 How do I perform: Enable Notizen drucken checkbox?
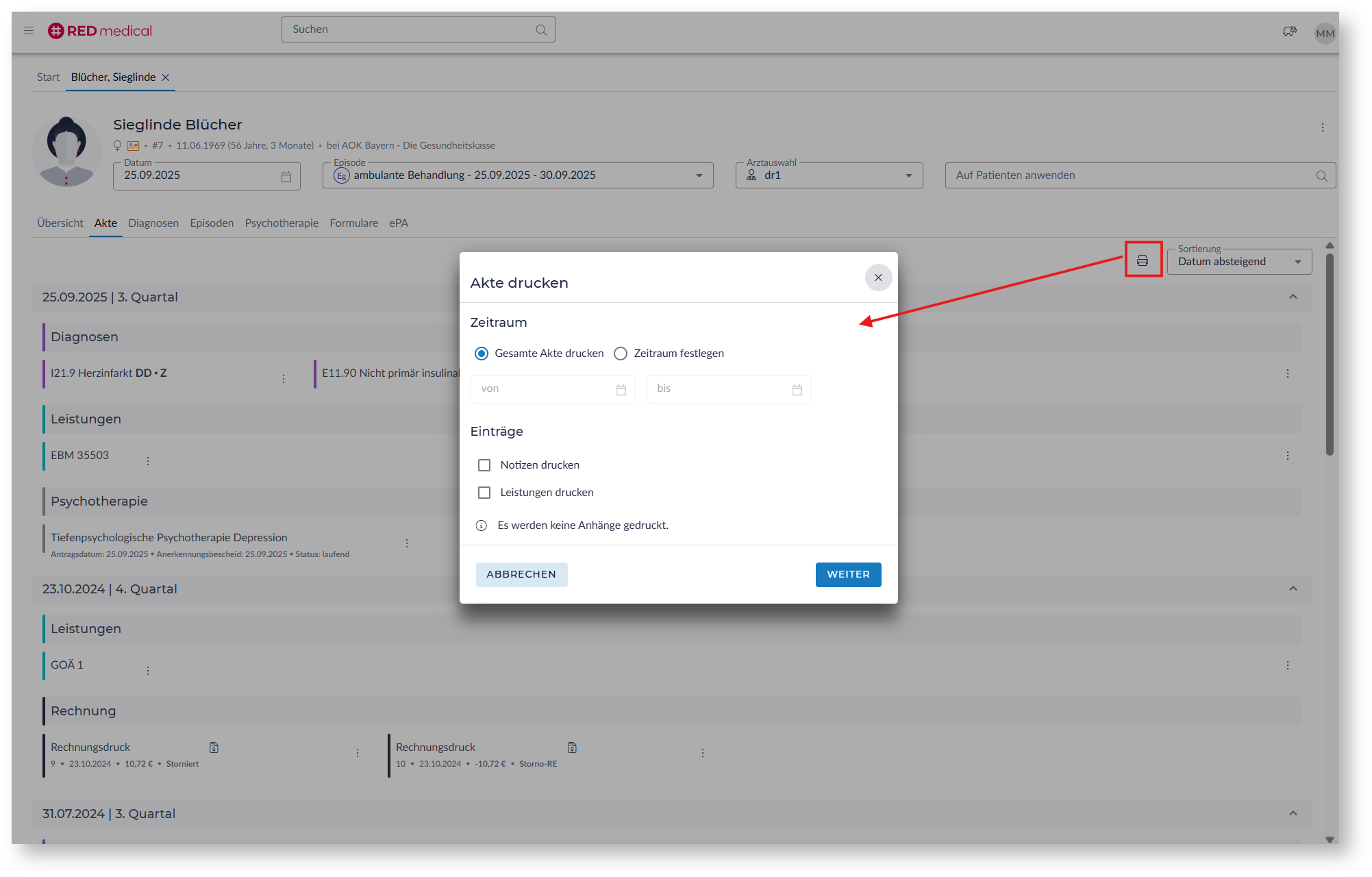(x=484, y=465)
